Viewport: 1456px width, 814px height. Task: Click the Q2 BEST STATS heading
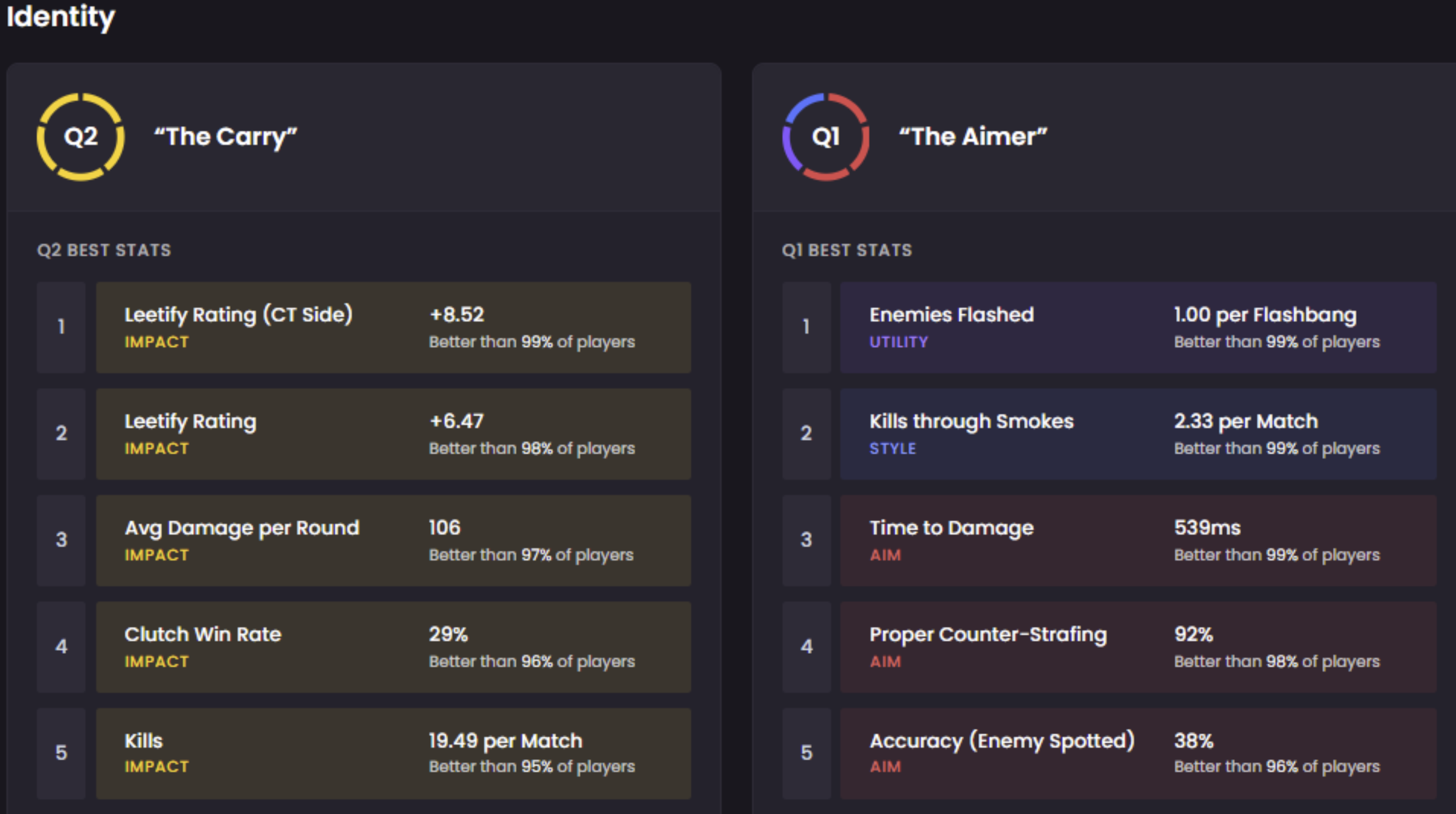104,250
